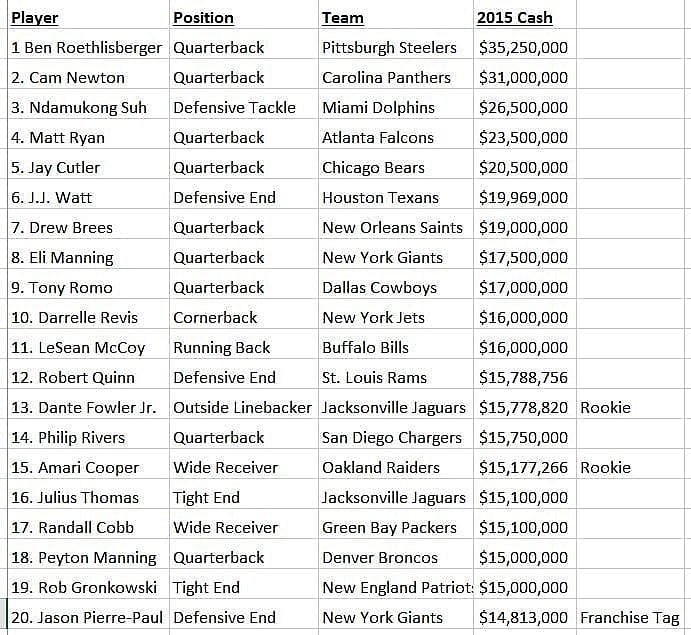The image size is (691, 635).
Task: Select the New Orleans Saints cell
Action: click(x=392, y=227)
